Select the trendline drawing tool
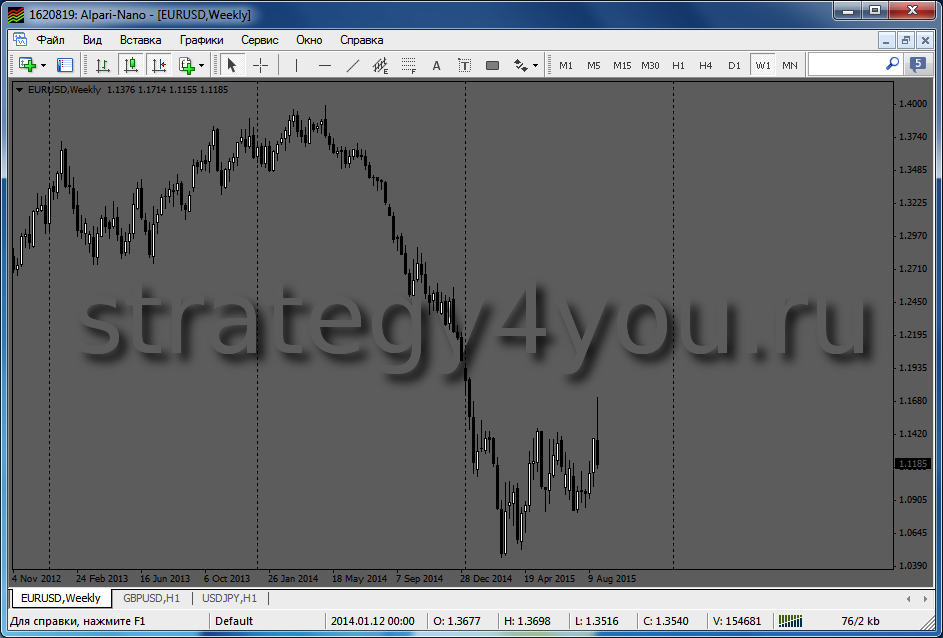This screenshot has height=638, width=943. (x=352, y=65)
